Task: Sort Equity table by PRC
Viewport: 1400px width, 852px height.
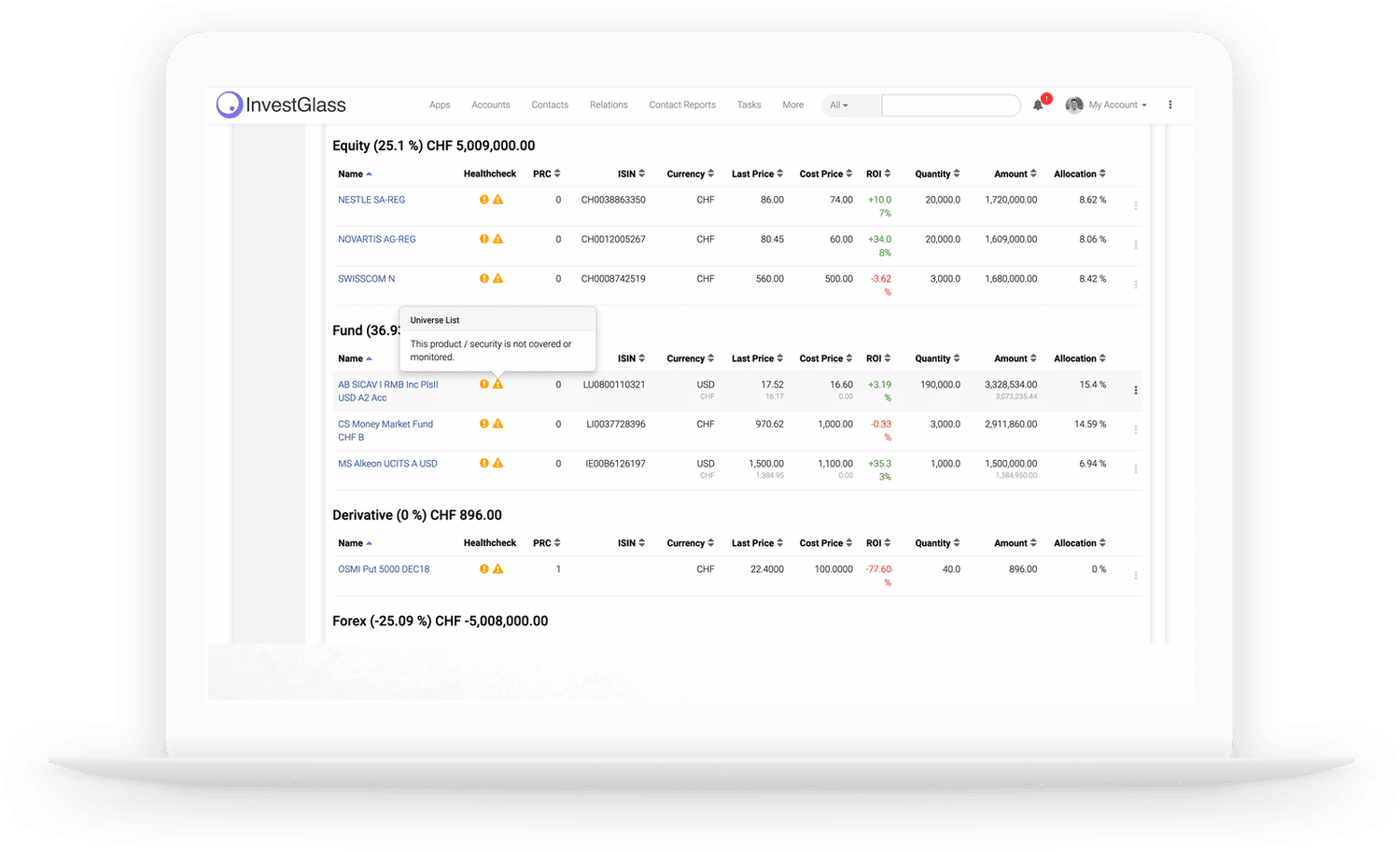Action: pyautogui.click(x=547, y=174)
